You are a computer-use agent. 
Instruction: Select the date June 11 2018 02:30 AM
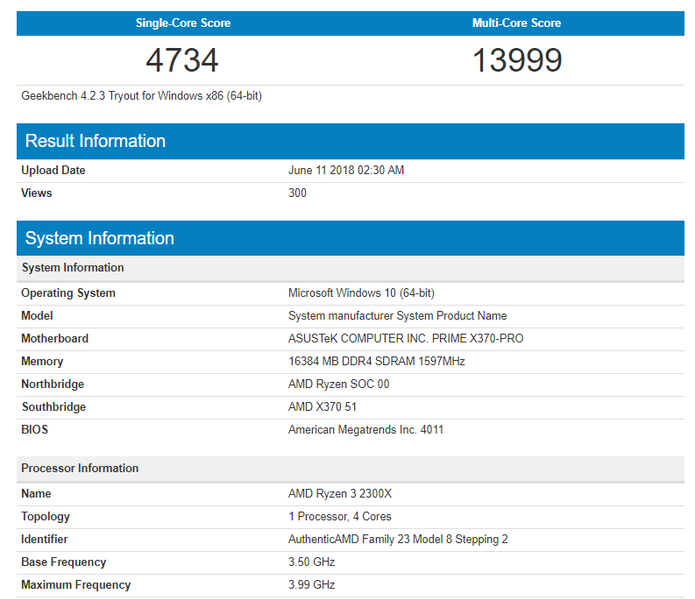[346, 170]
